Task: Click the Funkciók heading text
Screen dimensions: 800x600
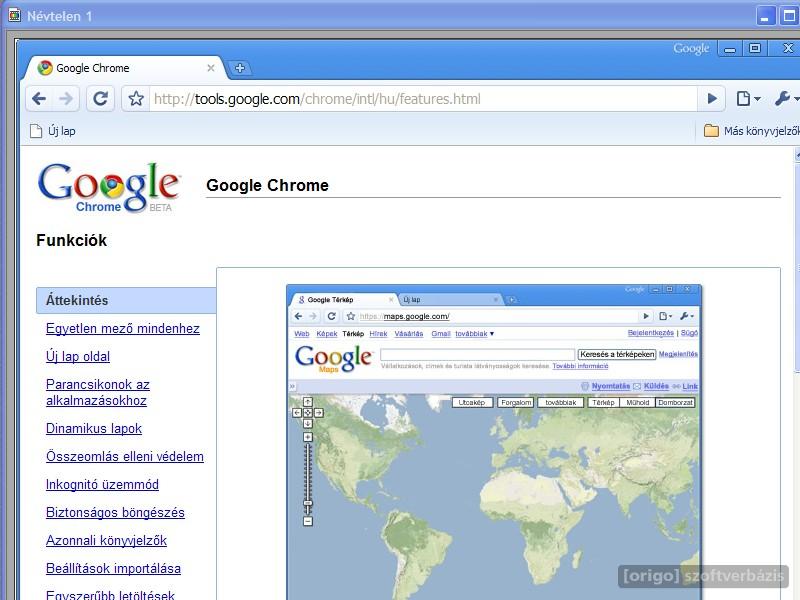Action: [71, 240]
